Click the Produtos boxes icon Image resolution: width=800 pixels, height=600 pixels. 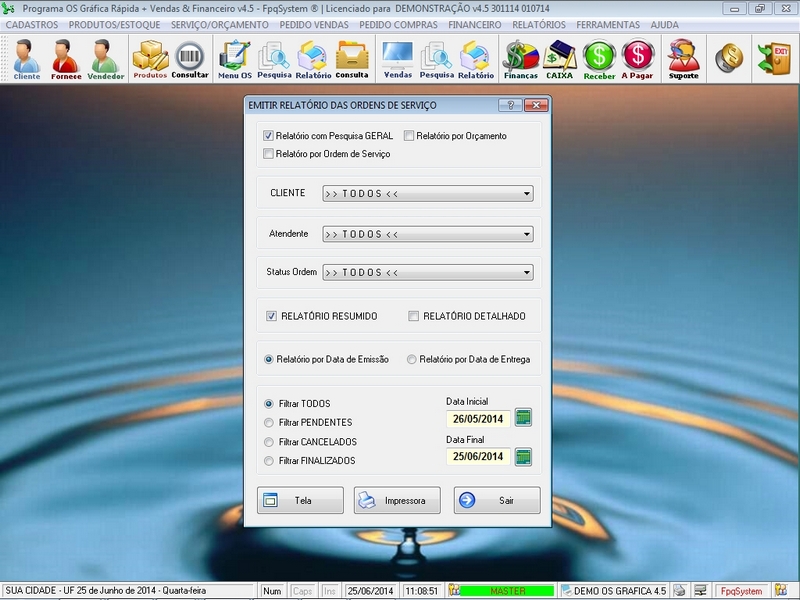[150, 59]
